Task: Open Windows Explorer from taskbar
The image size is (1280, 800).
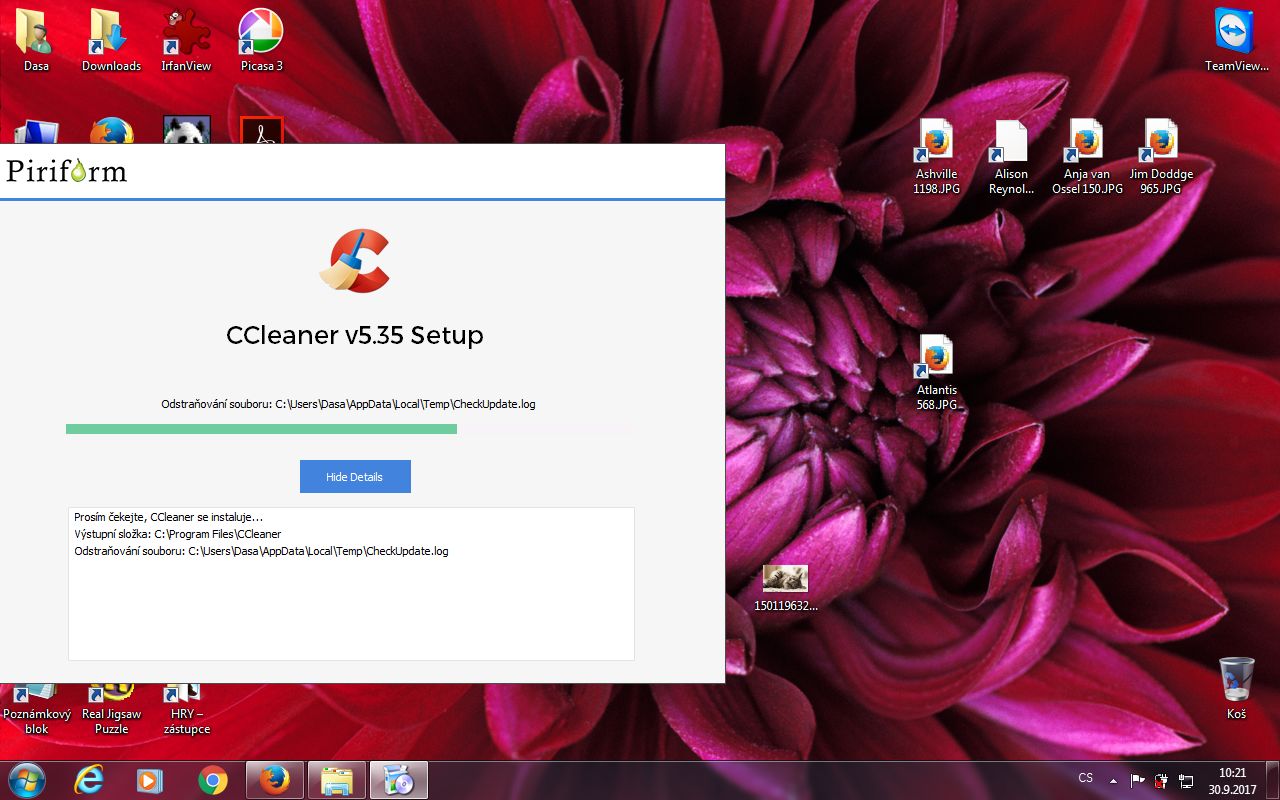Action: coord(336,780)
